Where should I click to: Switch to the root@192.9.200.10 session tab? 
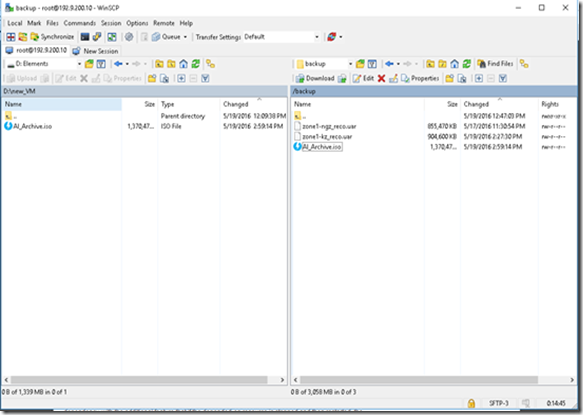(x=36, y=50)
